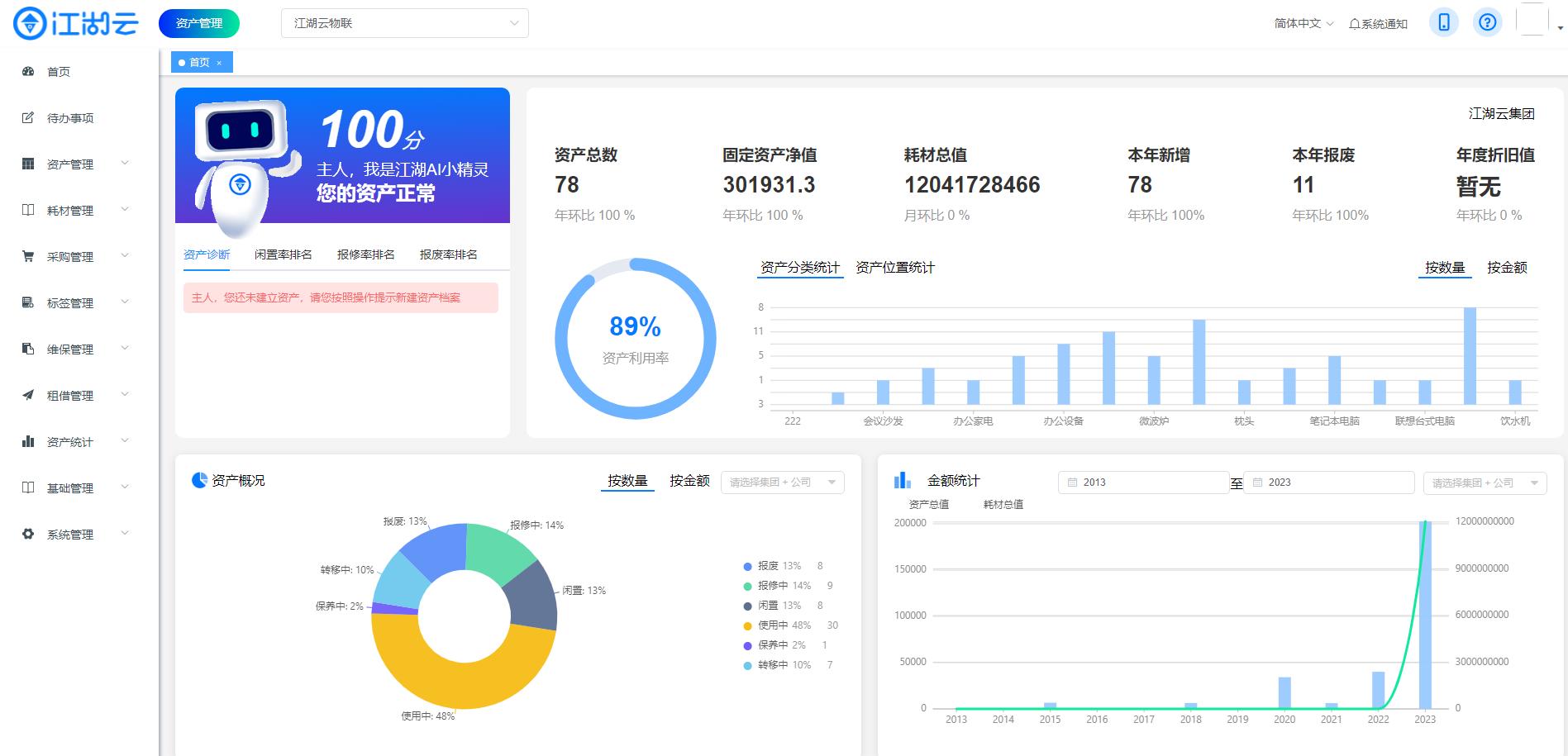Switch amount statistics chart to 按金额

(x=1506, y=267)
